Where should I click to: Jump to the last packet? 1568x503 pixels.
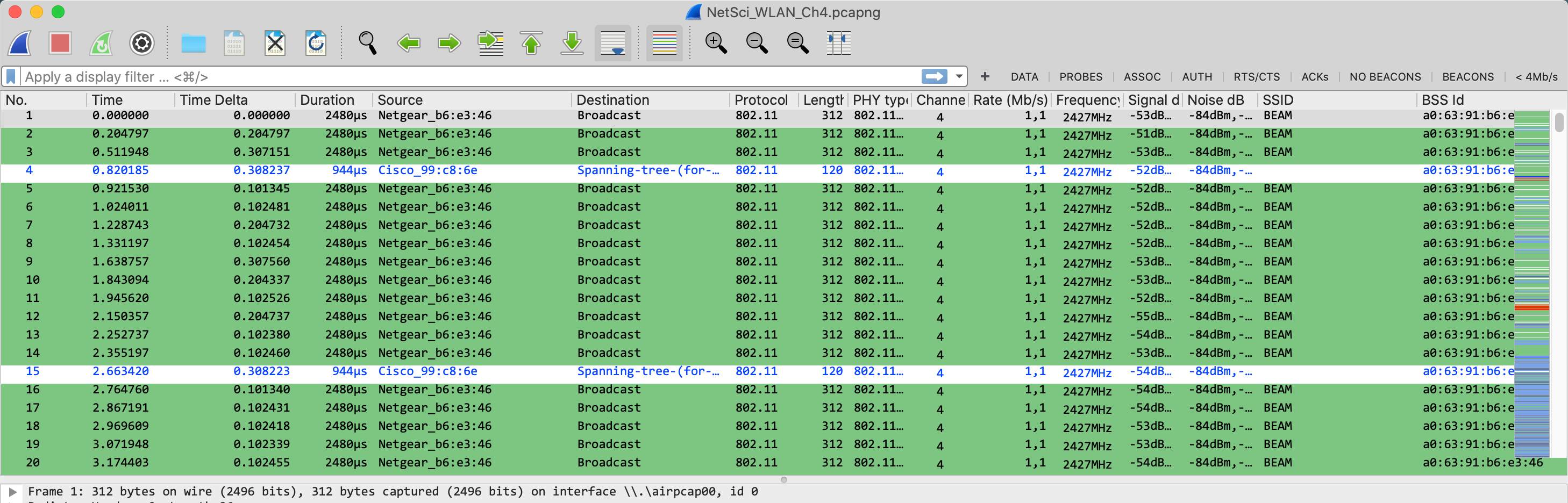pyautogui.click(x=572, y=43)
